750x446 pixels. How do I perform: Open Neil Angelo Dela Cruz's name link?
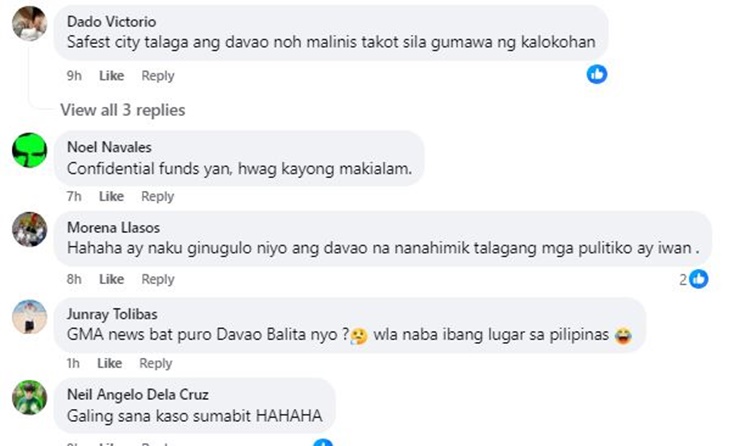pyautogui.click(x=138, y=394)
